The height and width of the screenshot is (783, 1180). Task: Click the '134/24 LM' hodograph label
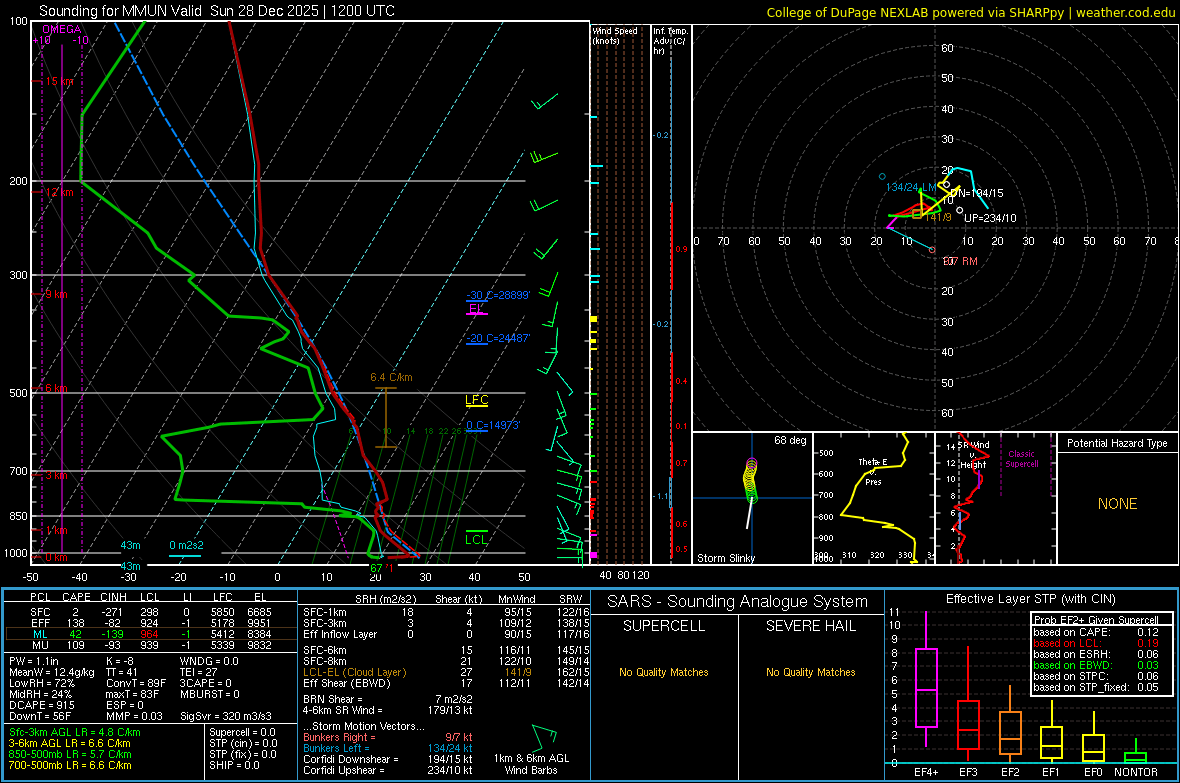(x=911, y=187)
